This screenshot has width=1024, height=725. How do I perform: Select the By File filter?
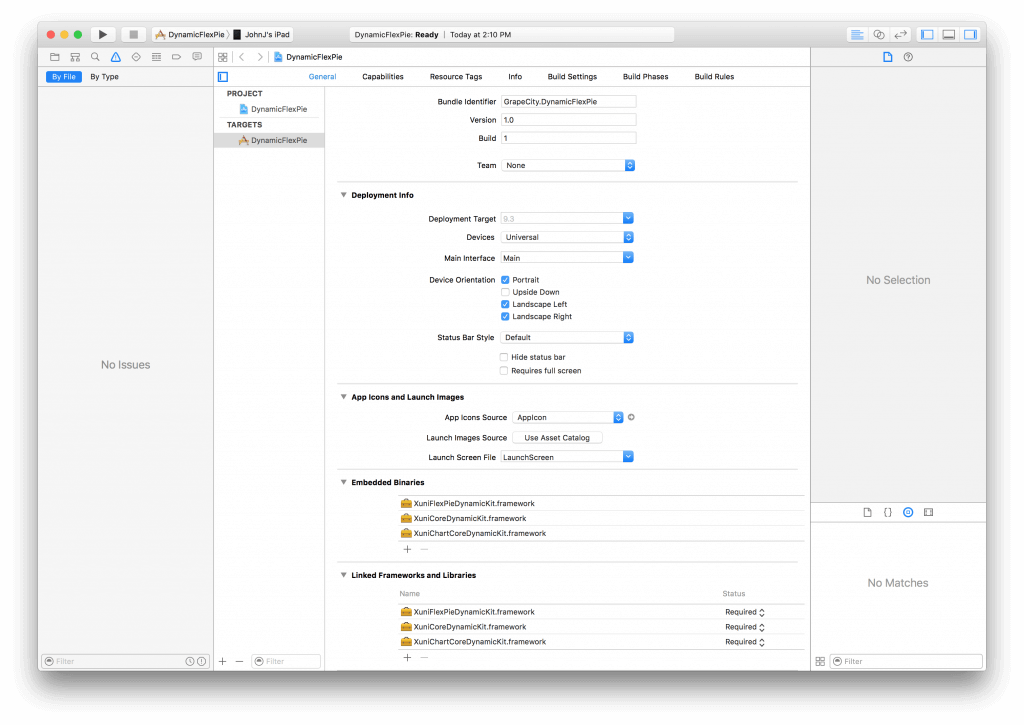click(x=64, y=77)
